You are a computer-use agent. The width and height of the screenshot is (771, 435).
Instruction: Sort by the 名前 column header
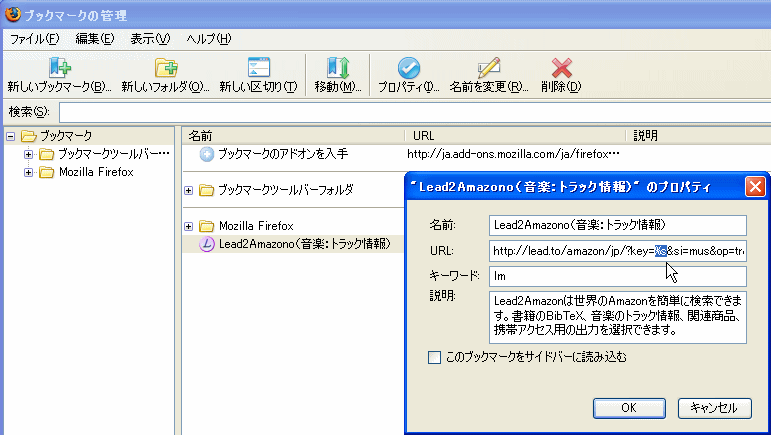tap(293, 136)
